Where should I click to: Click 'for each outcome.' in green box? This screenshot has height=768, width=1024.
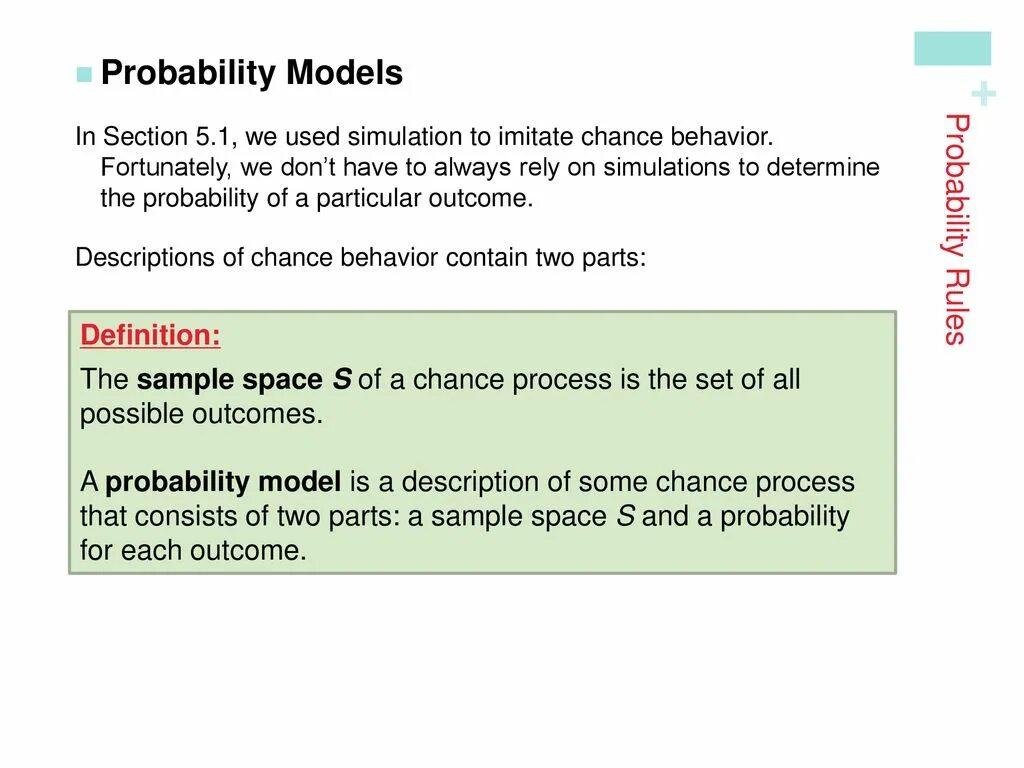pos(193,551)
